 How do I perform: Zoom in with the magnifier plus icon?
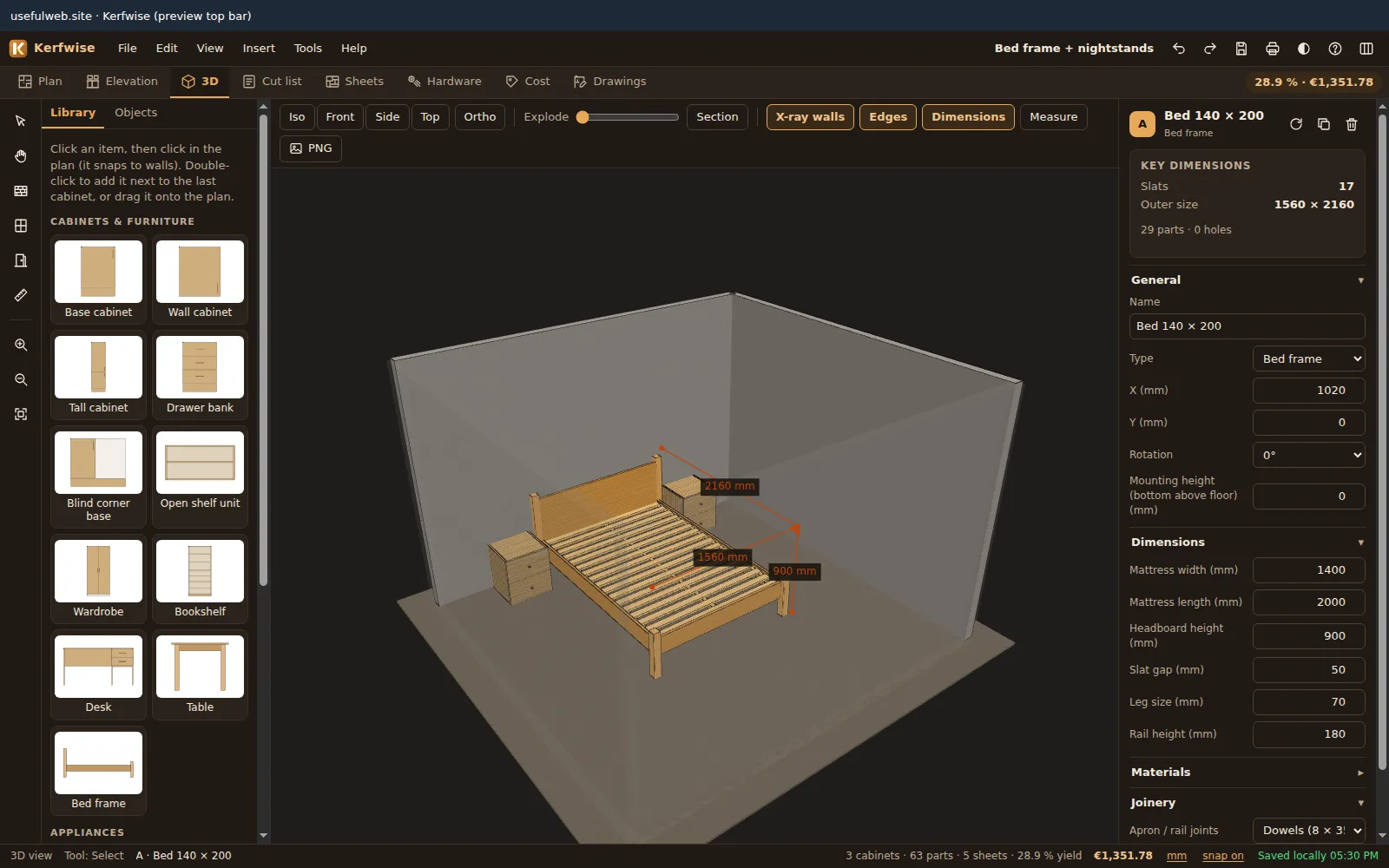point(21,345)
